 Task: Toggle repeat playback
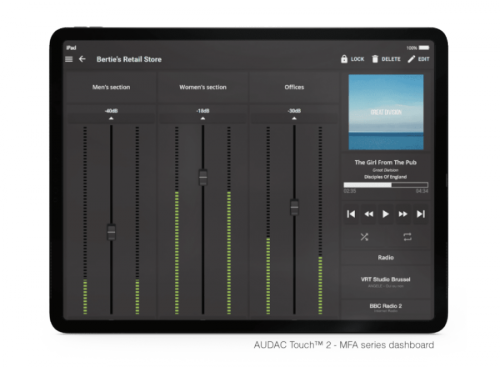click(x=407, y=237)
